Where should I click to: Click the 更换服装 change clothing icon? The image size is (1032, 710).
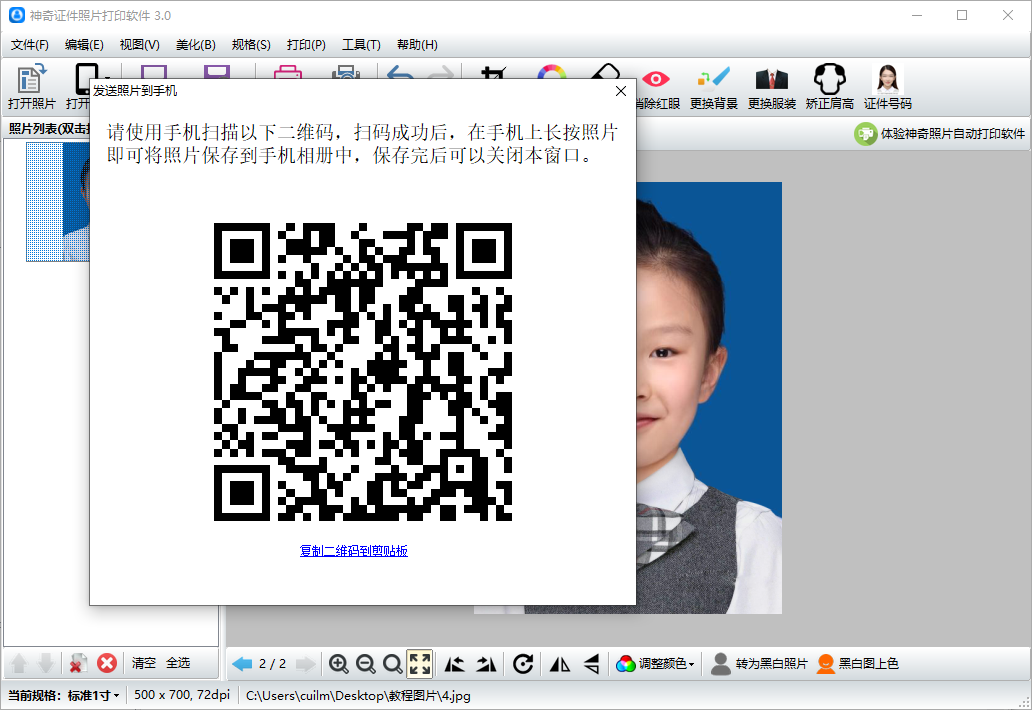pos(771,87)
